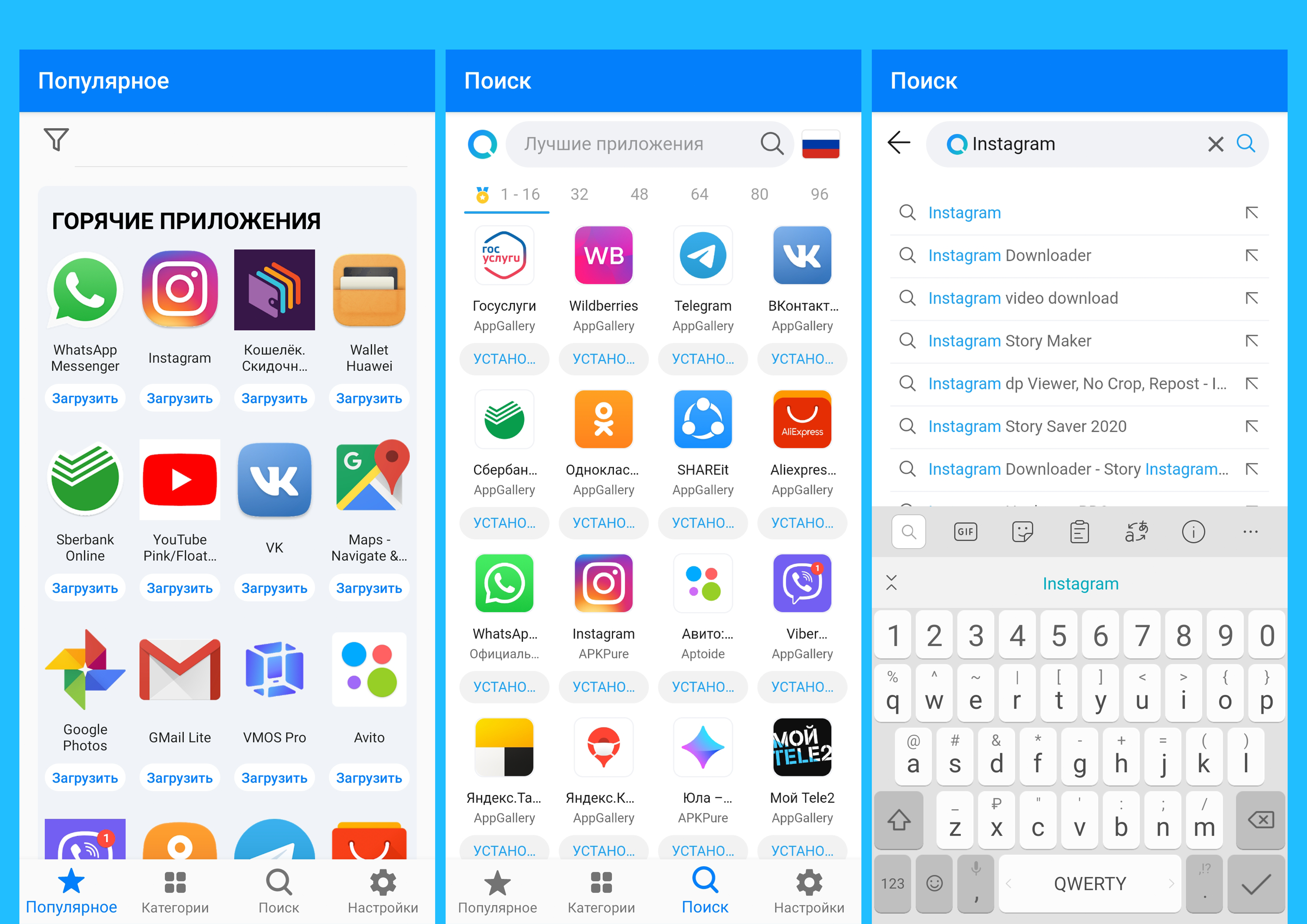Toggle Russian language flag filter
The image size is (1307, 924).
[x=821, y=144]
